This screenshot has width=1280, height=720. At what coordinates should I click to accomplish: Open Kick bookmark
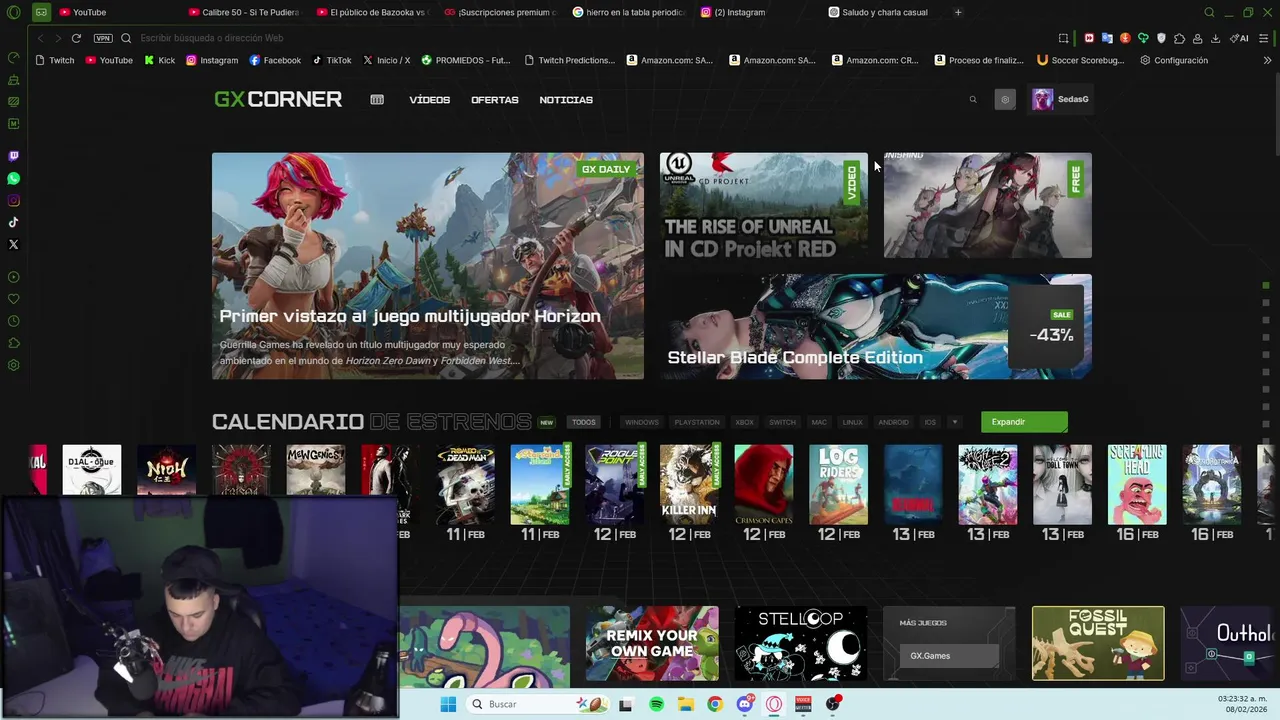pos(159,60)
